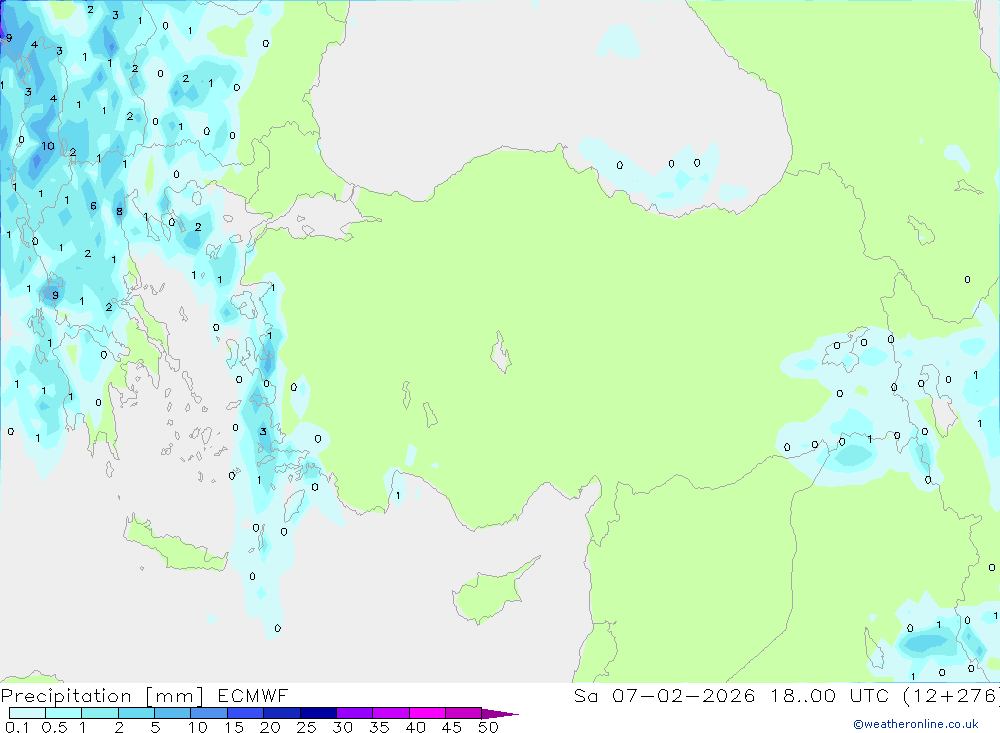Click the '6' precipitation value on the map
The width and height of the screenshot is (1000, 733).
pos(94,205)
